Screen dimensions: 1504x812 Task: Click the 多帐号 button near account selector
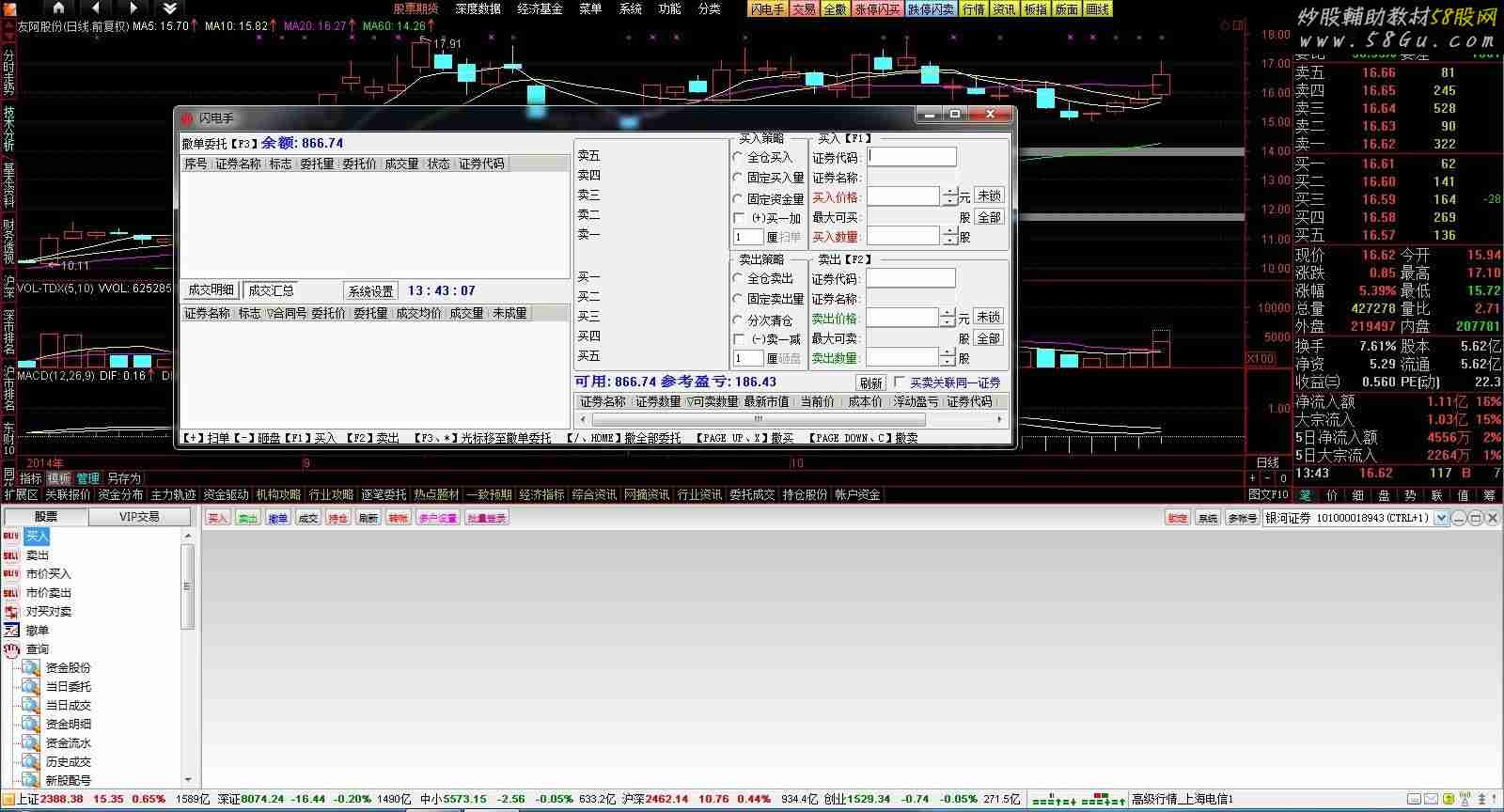1242,518
